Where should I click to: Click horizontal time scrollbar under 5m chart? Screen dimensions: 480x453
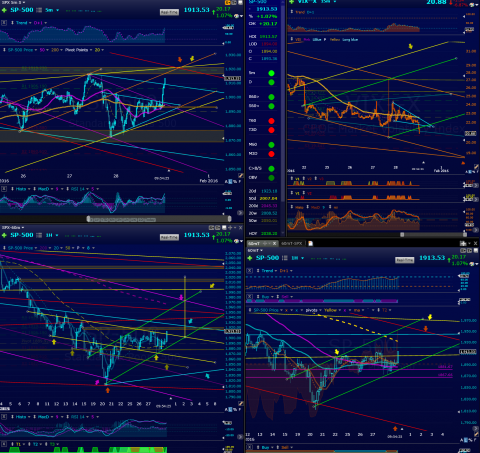pyautogui.click(x=159, y=219)
